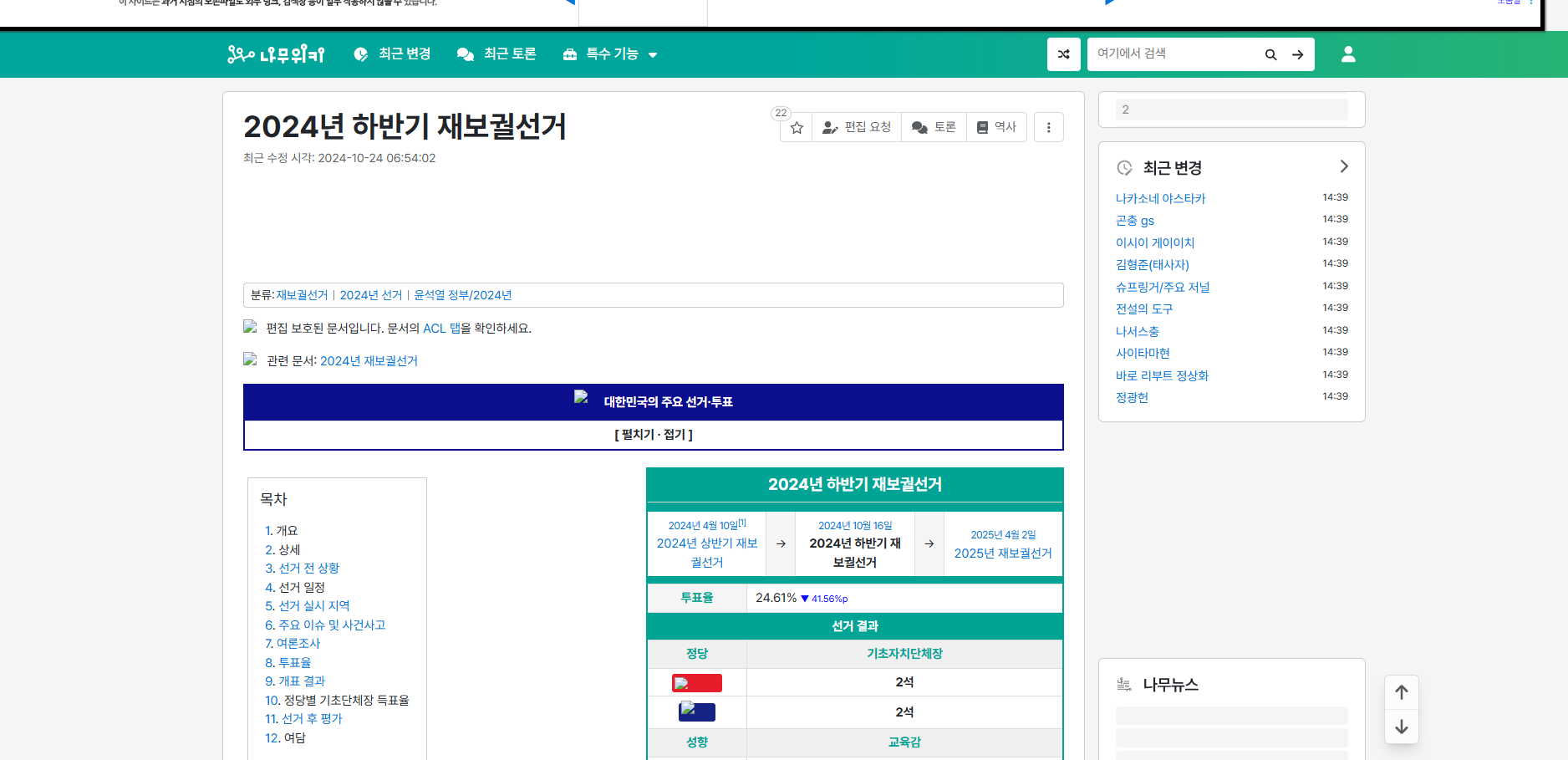This screenshot has width=1568, height=760.
Task: Open recent change 김형준(태사자)
Action: point(1153,265)
